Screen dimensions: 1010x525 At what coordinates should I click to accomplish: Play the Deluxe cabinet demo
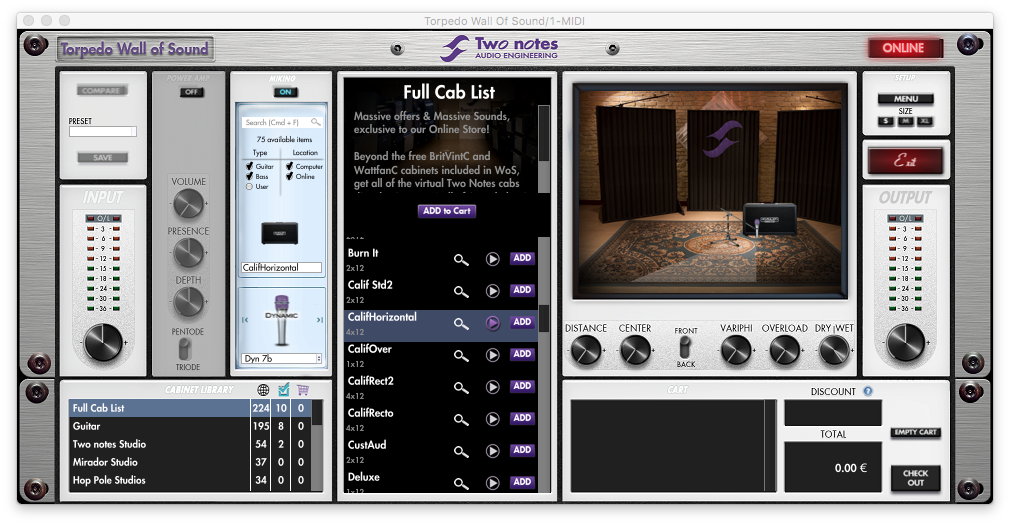493,482
